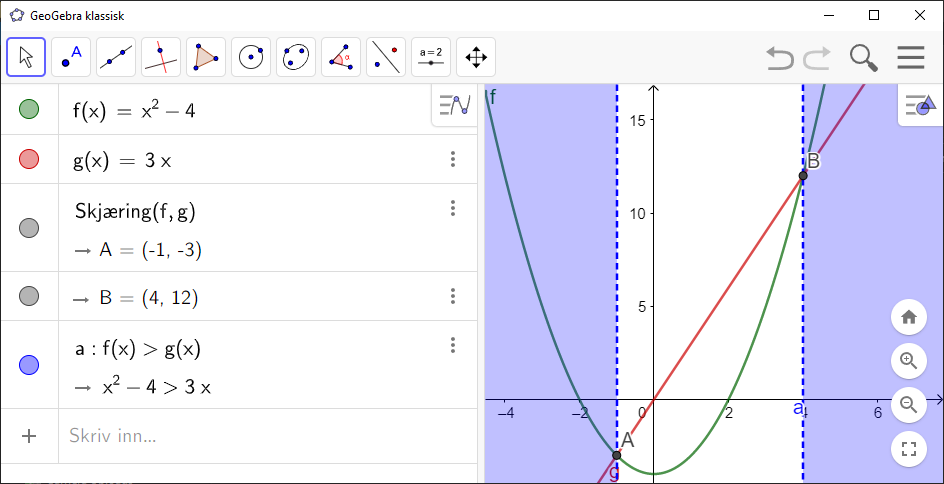Image resolution: width=944 pixels, height=484 pixels.
Task: Zoom in on the graph
Action: tap(908, 361)
